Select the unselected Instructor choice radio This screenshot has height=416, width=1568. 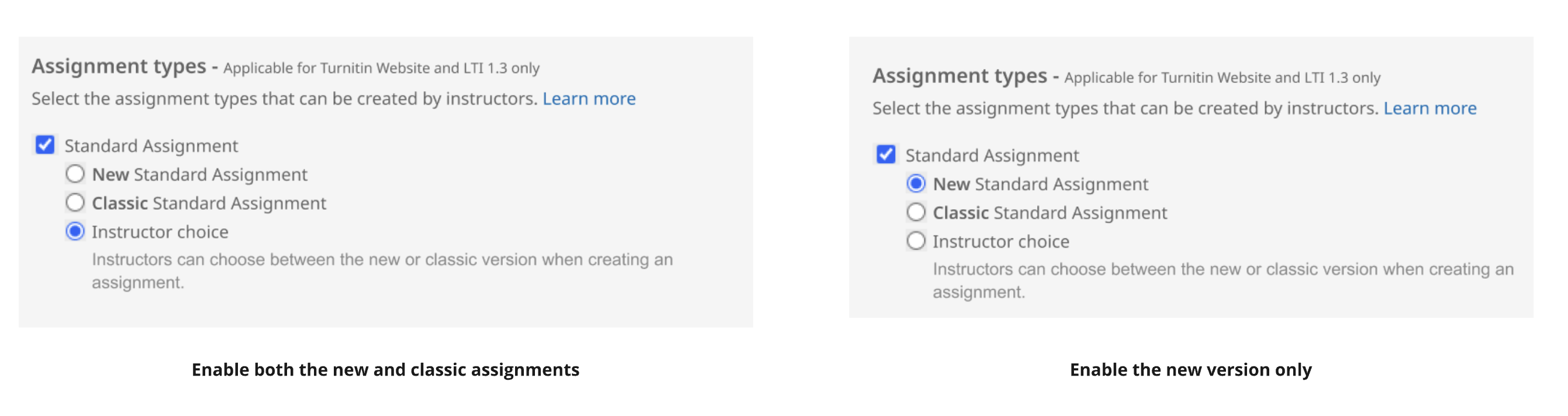[916, 241]
